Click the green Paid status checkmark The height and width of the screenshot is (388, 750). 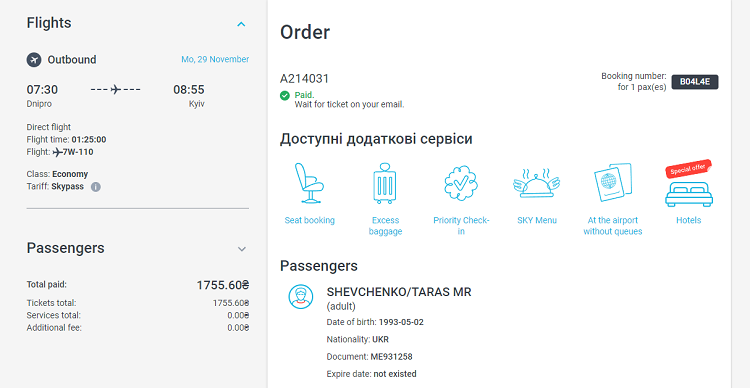point(285,96)
